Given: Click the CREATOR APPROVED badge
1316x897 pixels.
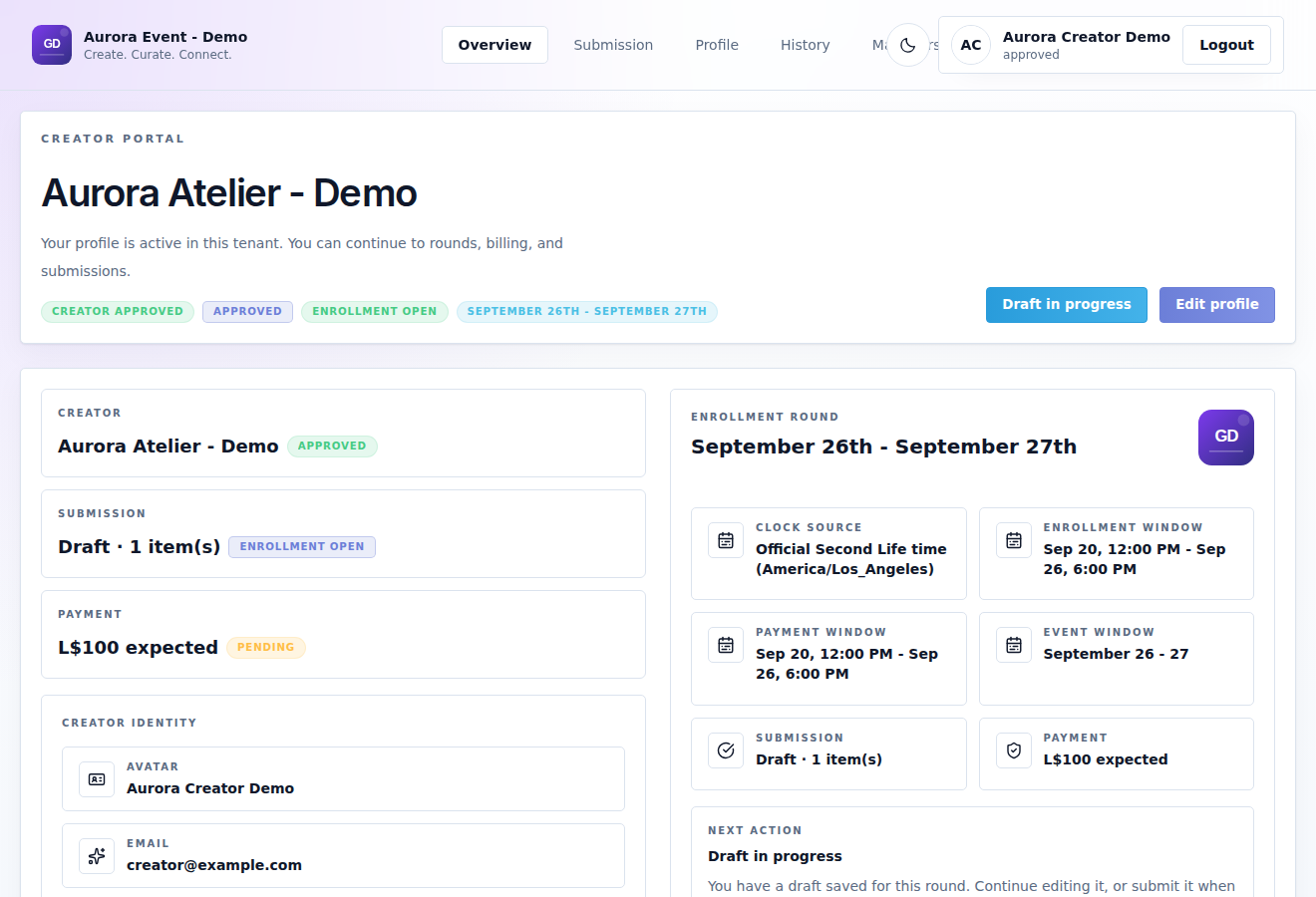Looking at the screenshot, I should tap(118, 312).
